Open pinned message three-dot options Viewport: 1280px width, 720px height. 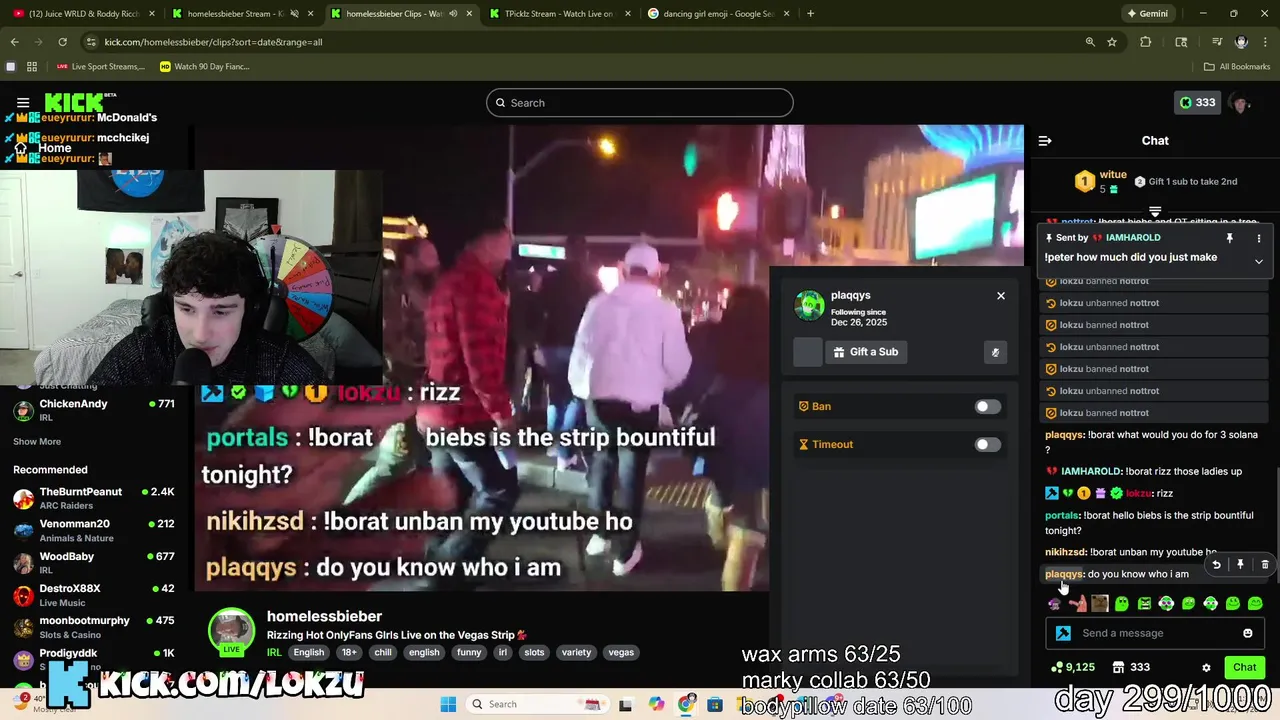point(1259,238)
